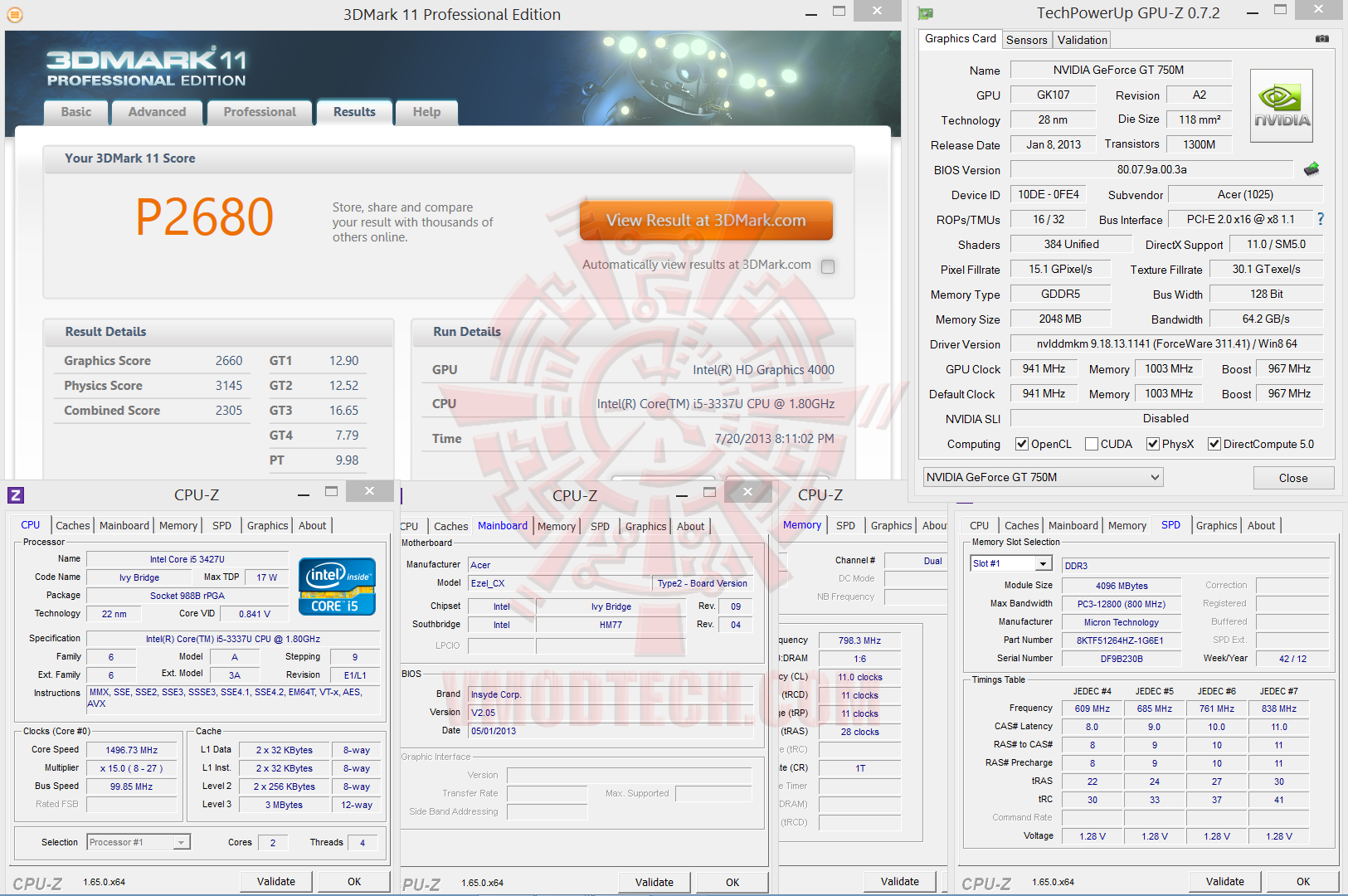Click the Physics Score value 3145
The height and width of the screenshot is (896, 1348).
coord(229,386)
